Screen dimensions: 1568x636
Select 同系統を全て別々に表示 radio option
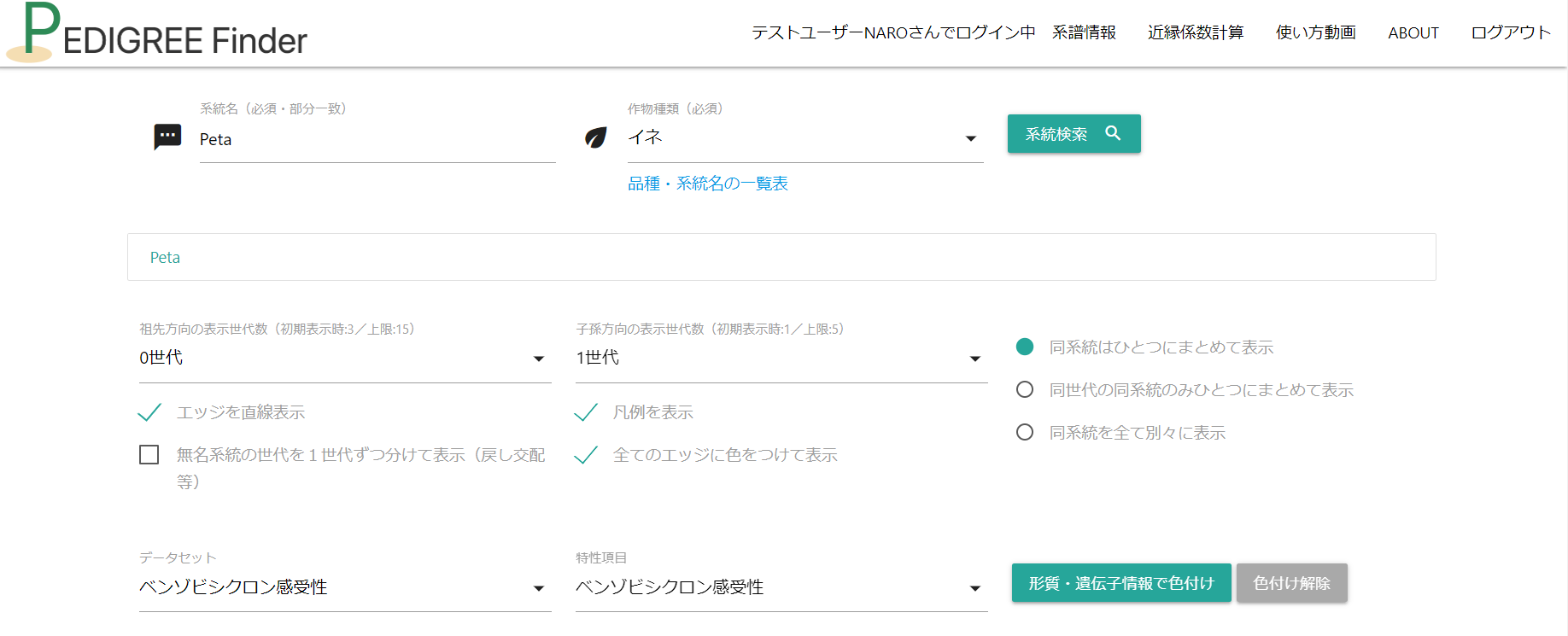pos(1025,433)
